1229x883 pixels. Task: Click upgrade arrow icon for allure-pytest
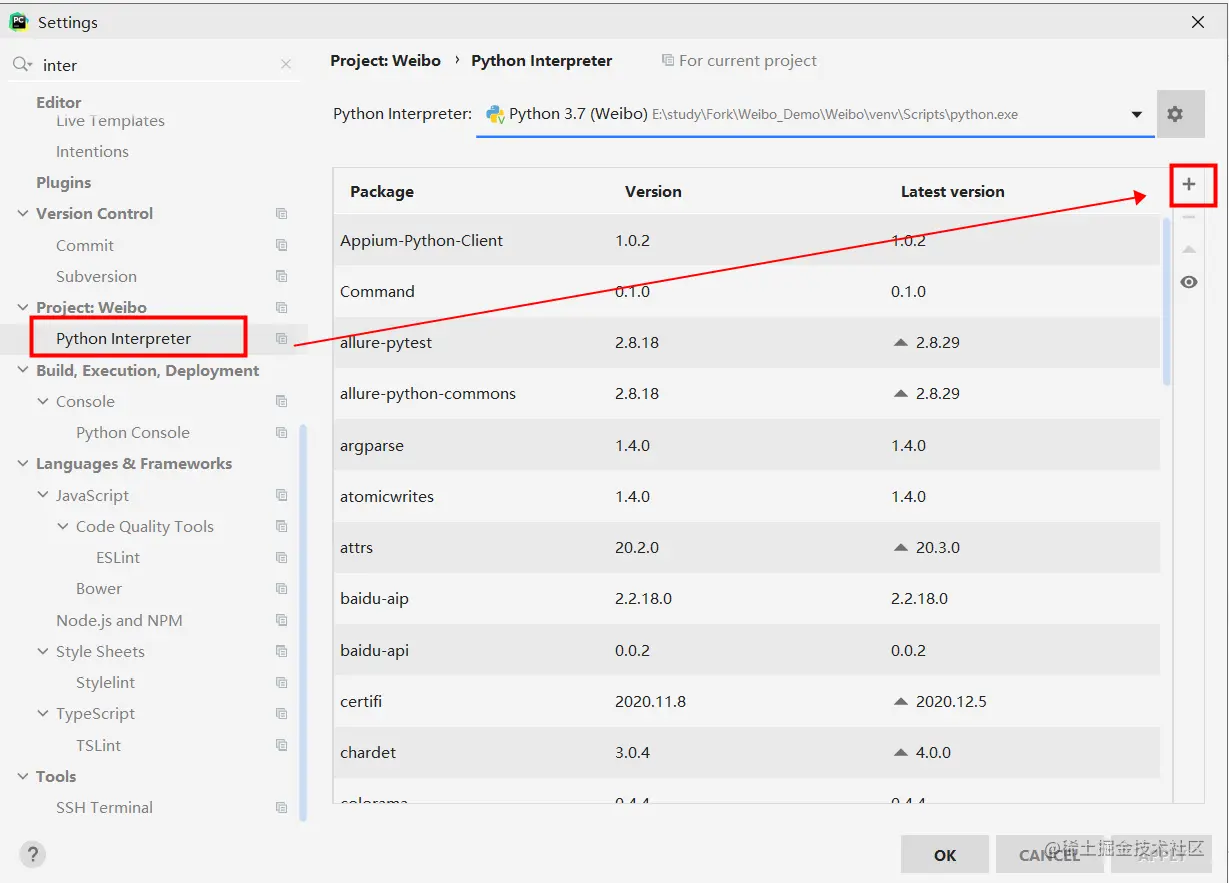pyautogui.click(x=900, y=342)
